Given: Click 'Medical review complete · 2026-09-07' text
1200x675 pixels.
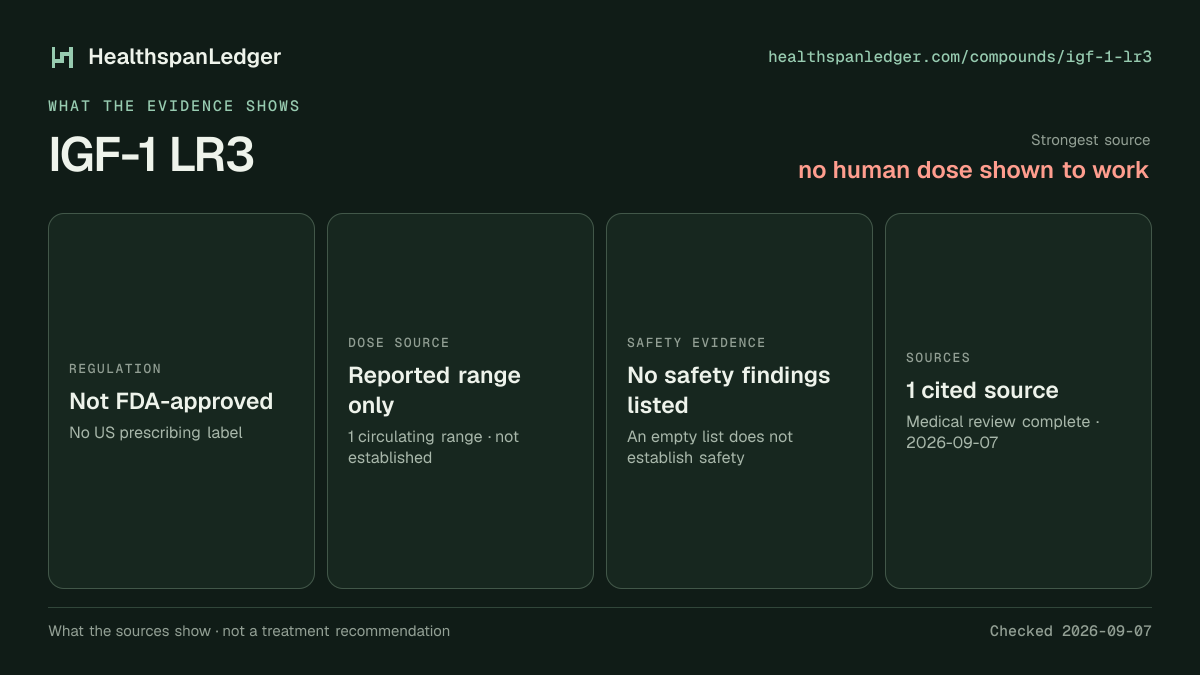Looking at the screenshot, I should point(1003,432).
